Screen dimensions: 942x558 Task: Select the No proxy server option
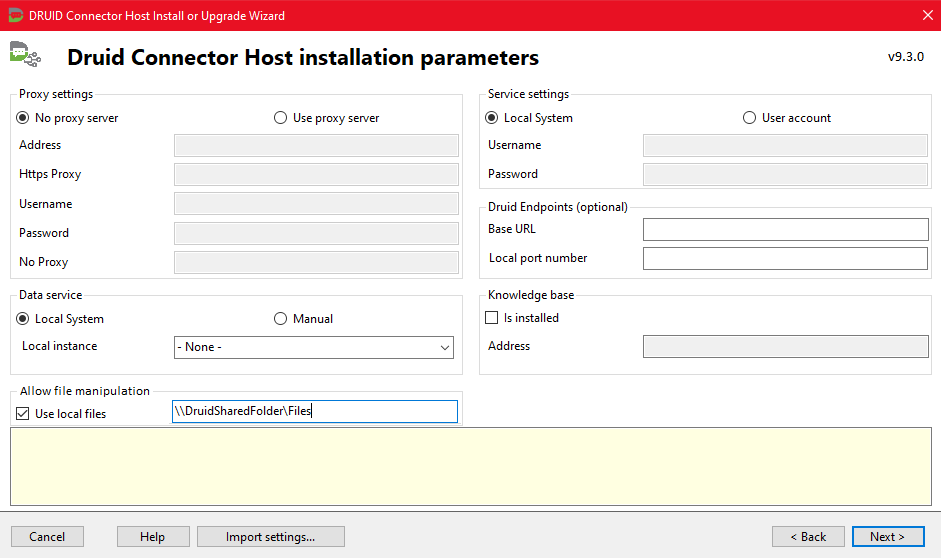pyautogui.click(x=67, y=118)
